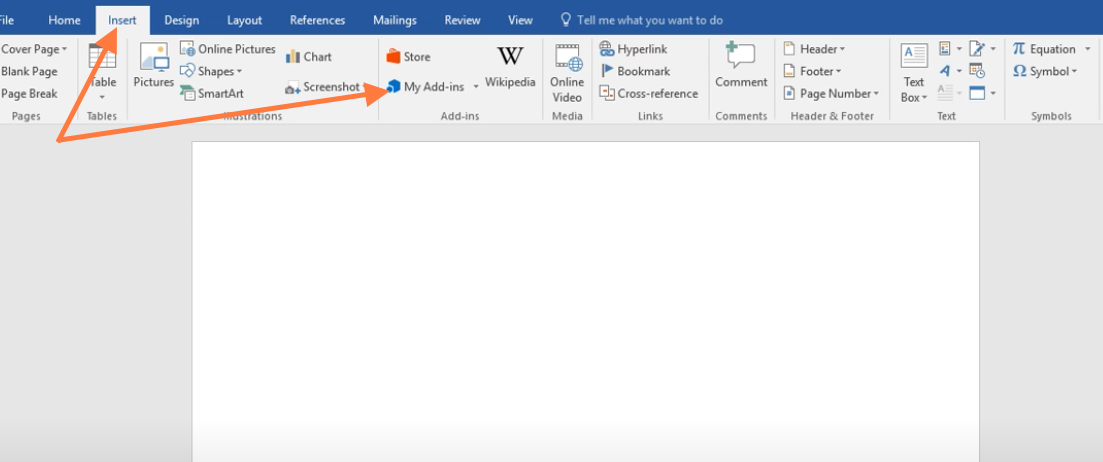Open the Wikipedia add-in
Image resolution: width=1103 pixels, height=462 pixels.
pyautogui.click(x=510, y=67)
